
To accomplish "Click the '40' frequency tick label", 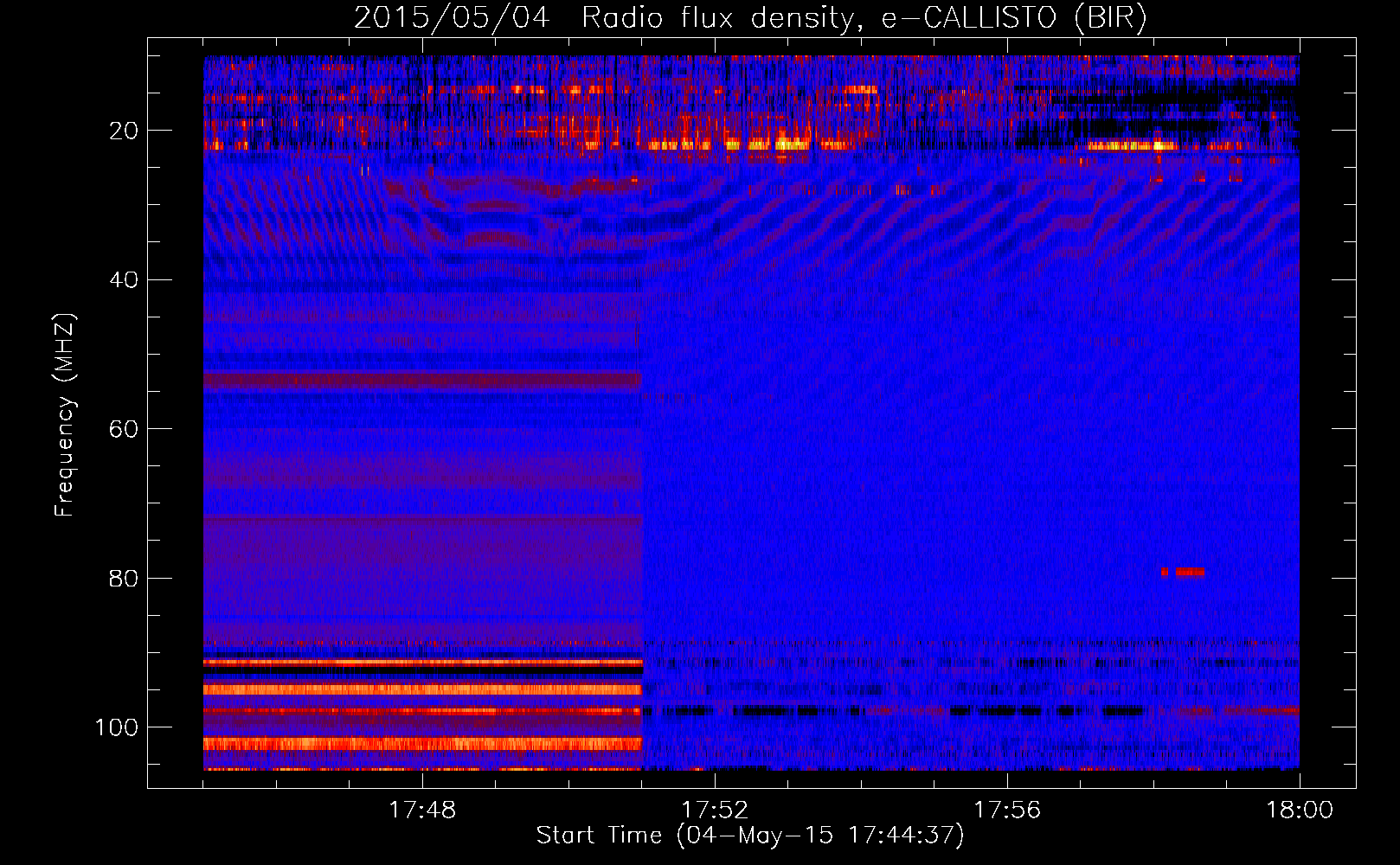I will click(x=124, y=280).
